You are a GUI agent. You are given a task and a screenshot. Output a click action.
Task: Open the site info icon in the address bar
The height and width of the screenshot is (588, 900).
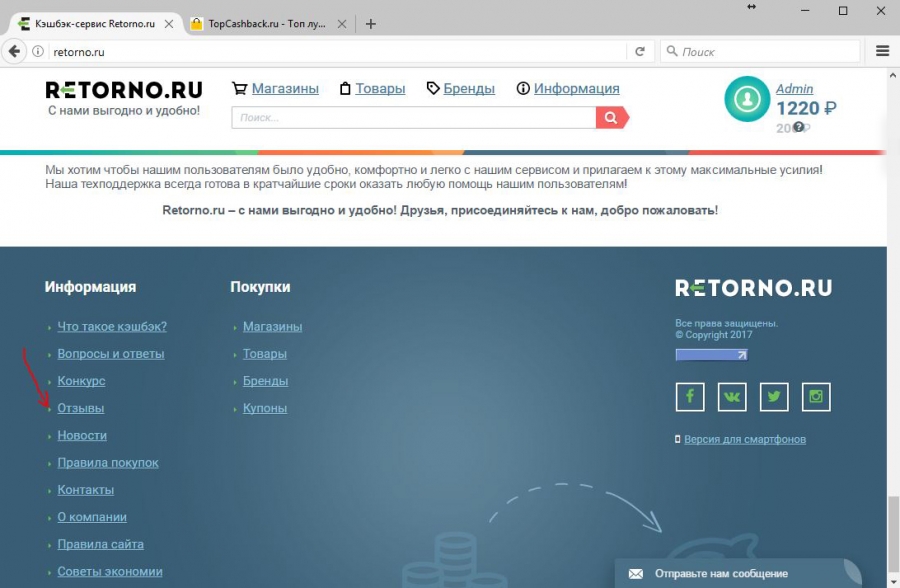point(38,52)
